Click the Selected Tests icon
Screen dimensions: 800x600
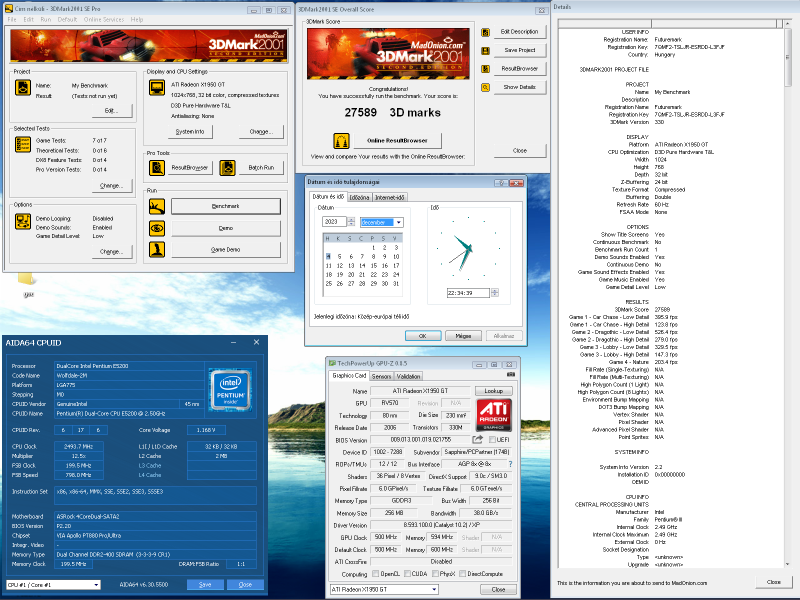(x=22, y=144)
